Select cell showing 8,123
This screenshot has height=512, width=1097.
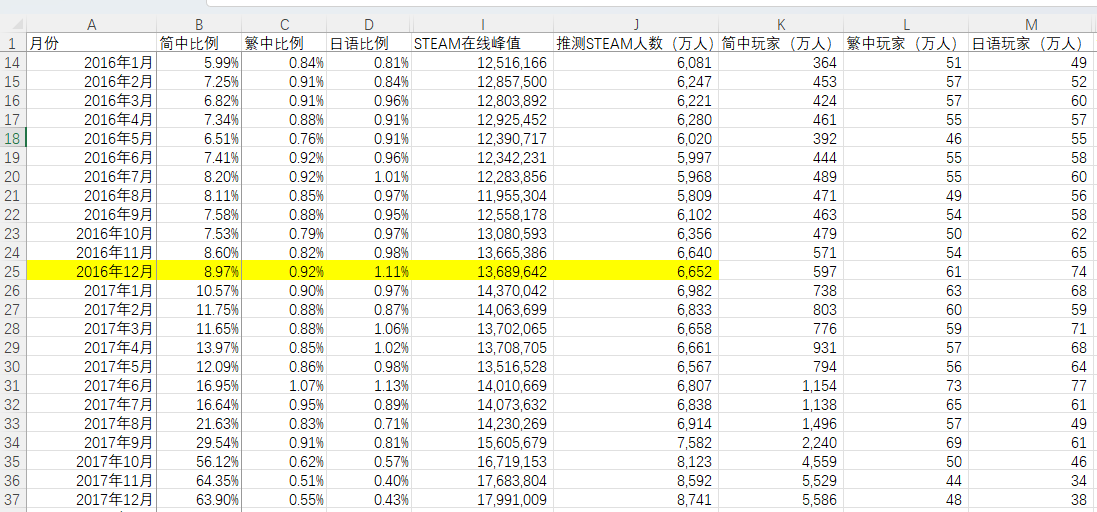tap(636, 462)
